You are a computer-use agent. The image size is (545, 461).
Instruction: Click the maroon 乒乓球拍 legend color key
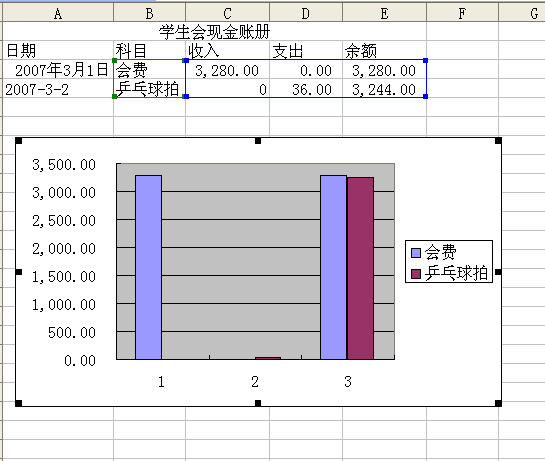(x=416, y=274)
